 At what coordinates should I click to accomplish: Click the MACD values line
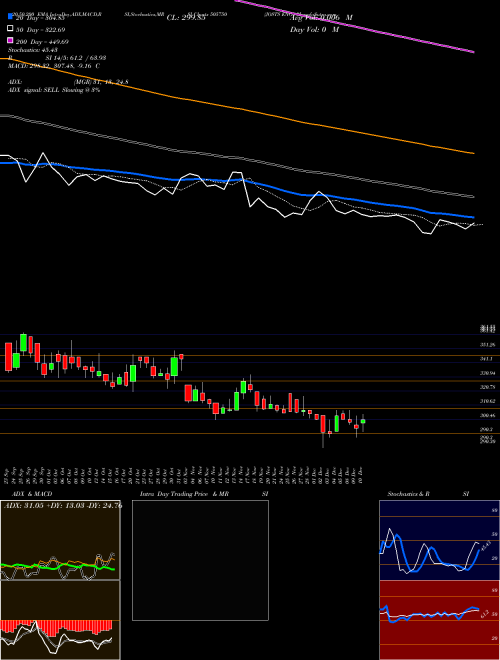click(54, 66)
